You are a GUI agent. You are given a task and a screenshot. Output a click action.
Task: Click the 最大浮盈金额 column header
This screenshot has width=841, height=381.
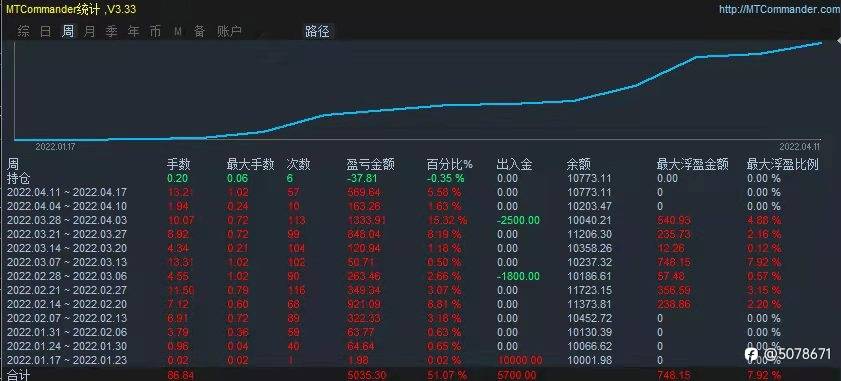[693, 165]
